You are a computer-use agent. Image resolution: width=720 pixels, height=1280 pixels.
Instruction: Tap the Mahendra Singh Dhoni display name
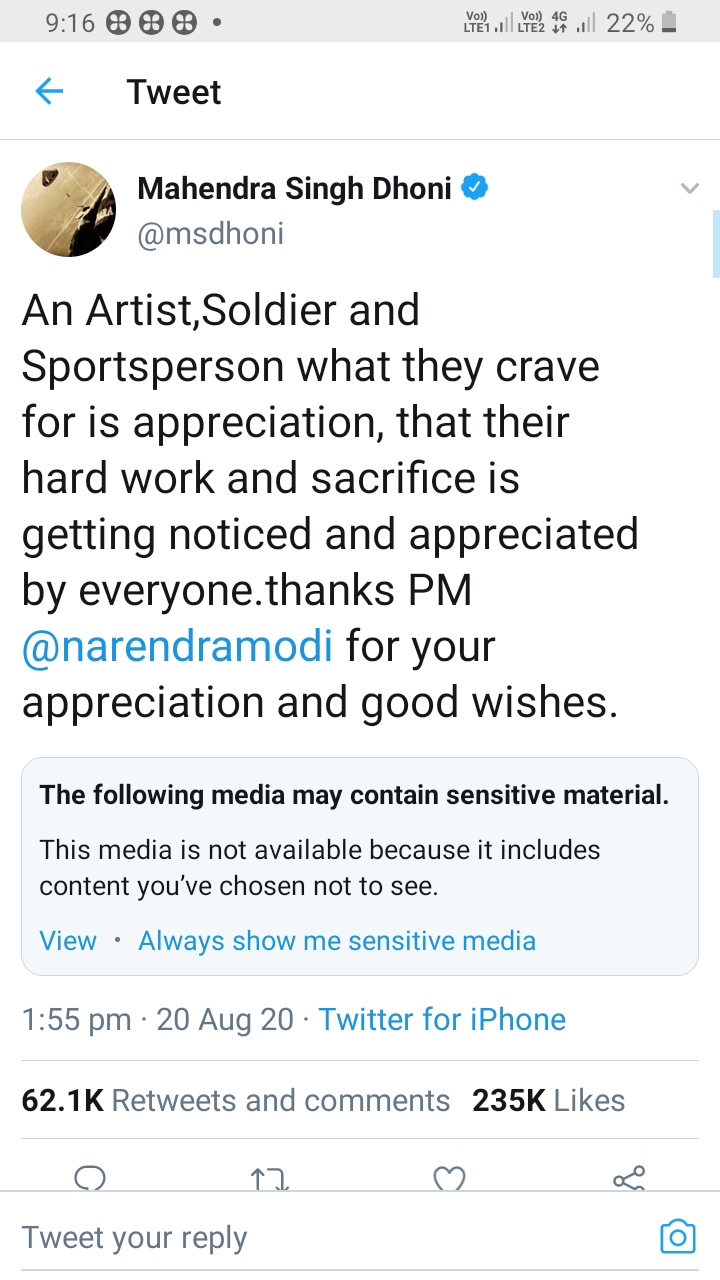[294, 188]
